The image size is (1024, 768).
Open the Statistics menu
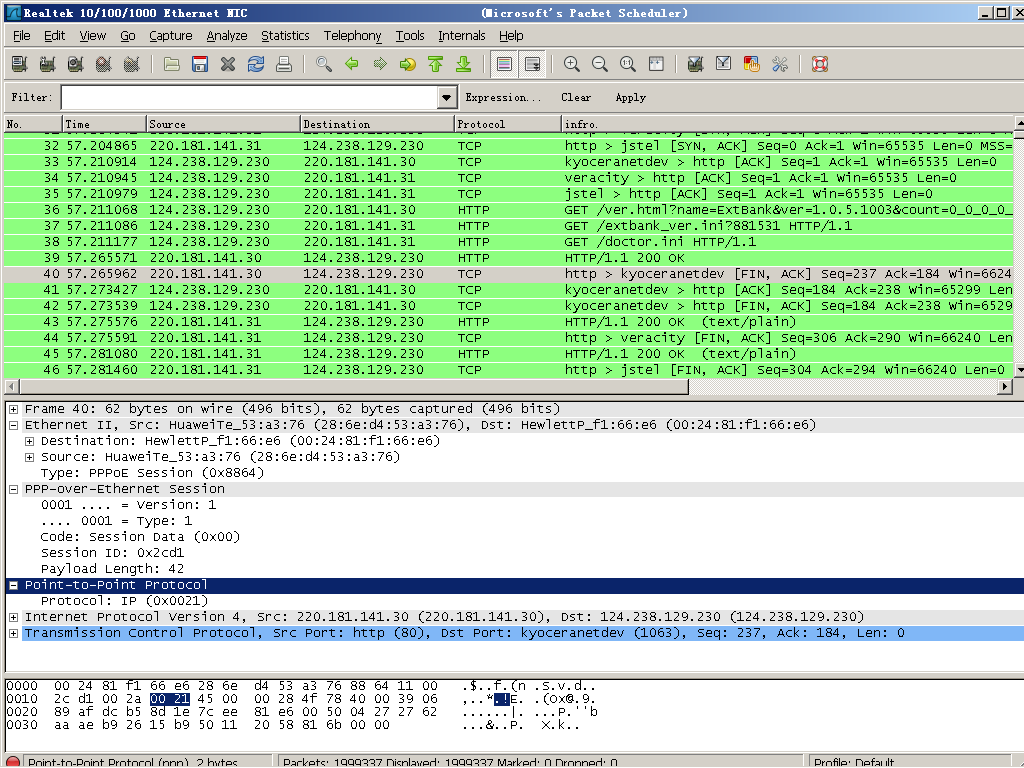(285, 36)
